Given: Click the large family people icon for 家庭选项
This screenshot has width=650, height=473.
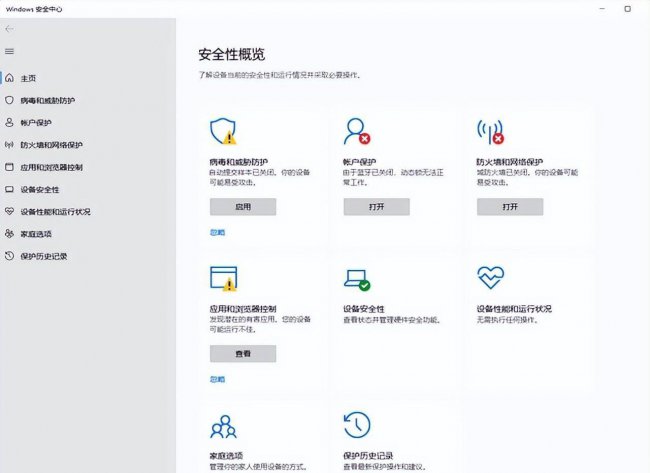Looking at the screenshot, I should coord(223,427).
